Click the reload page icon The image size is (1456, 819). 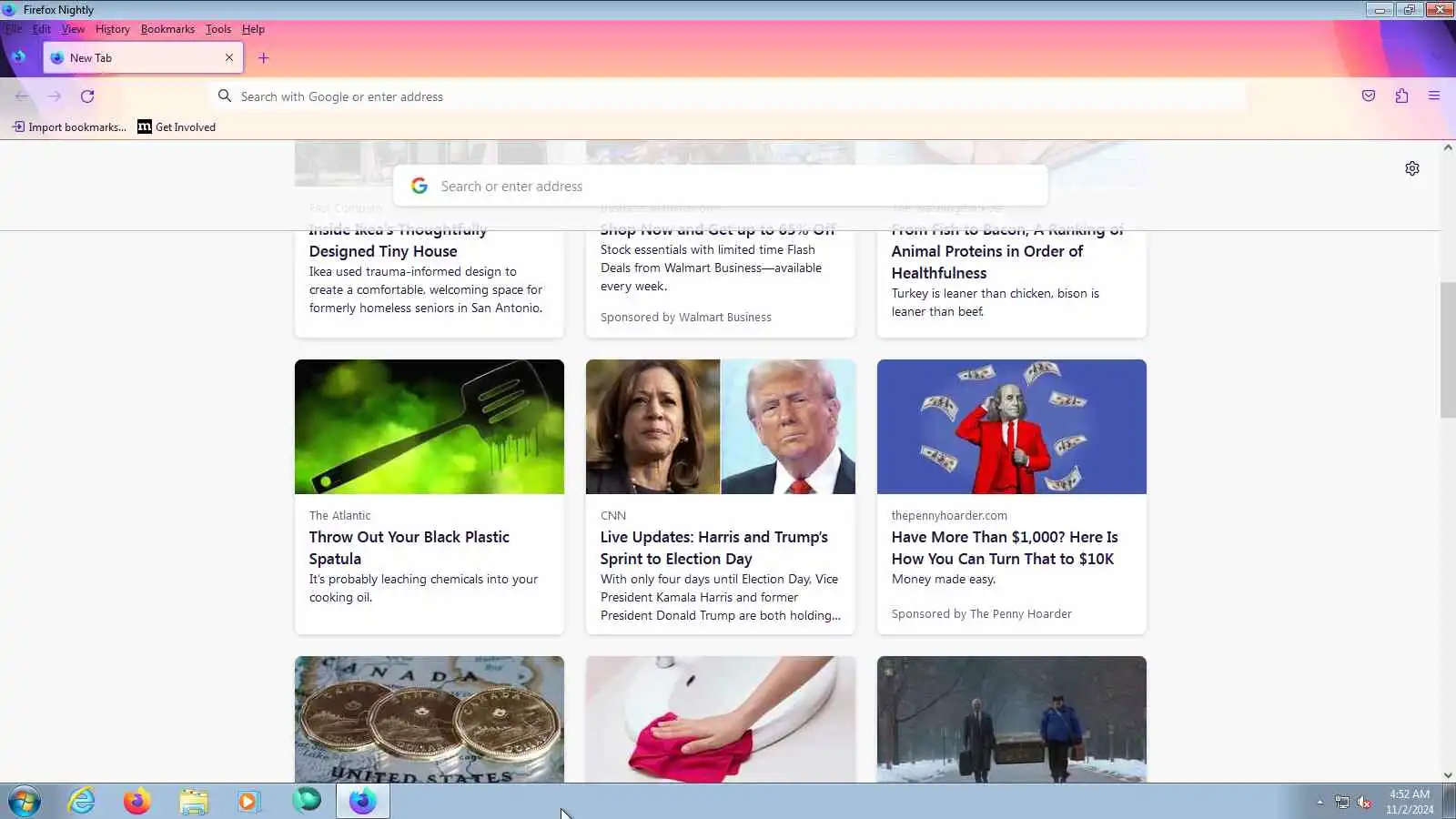point(87,96)
